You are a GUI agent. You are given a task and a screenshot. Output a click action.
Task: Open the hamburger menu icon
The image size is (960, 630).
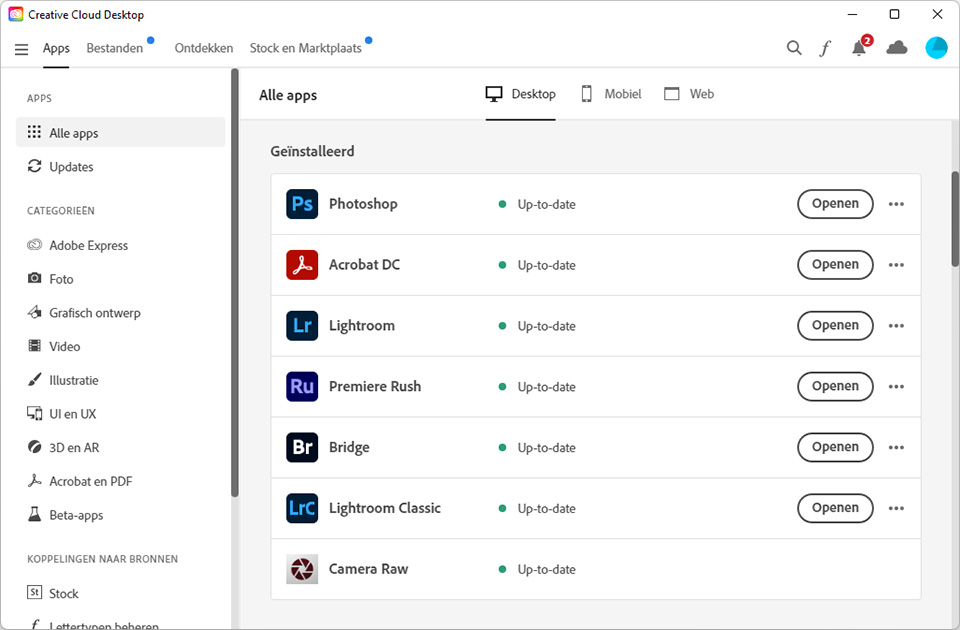pos(21,49)
